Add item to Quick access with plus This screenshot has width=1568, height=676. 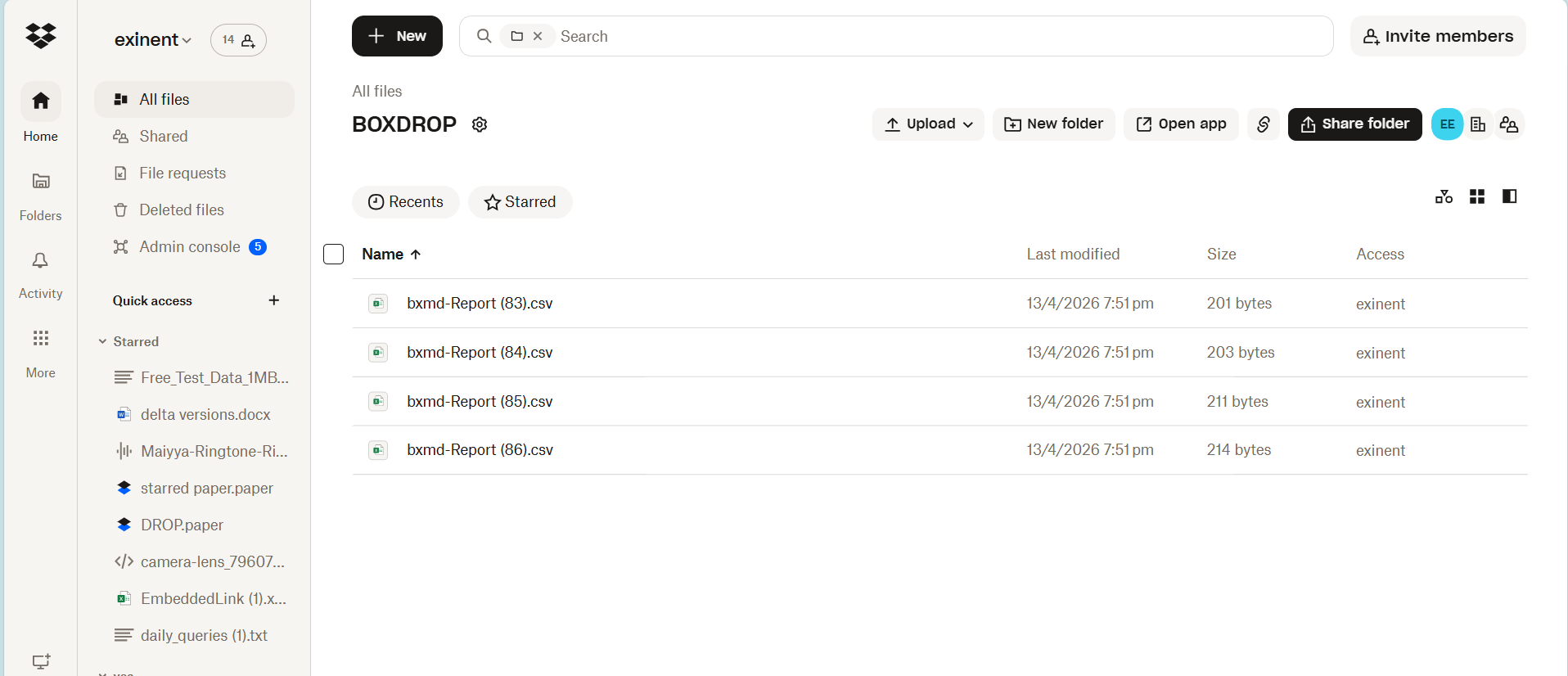[x=273, y=300]
